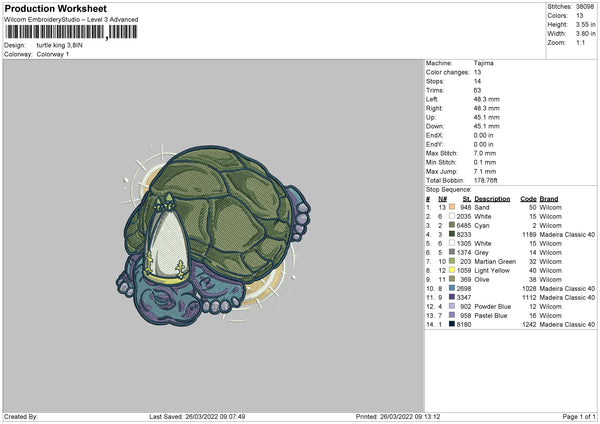Viewport: 600px width, 424px height.
Task: Click the Light Yellow color swatch
Action: coord(452,270)
